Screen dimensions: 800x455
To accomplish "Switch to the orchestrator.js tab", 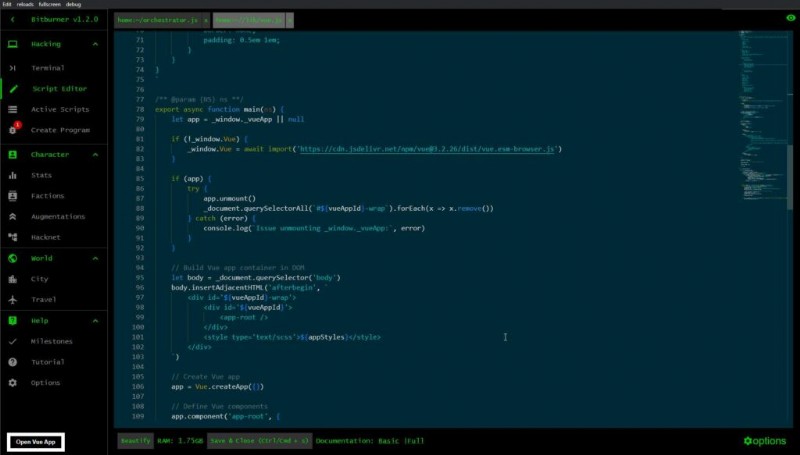I will [x=158, y=20].
